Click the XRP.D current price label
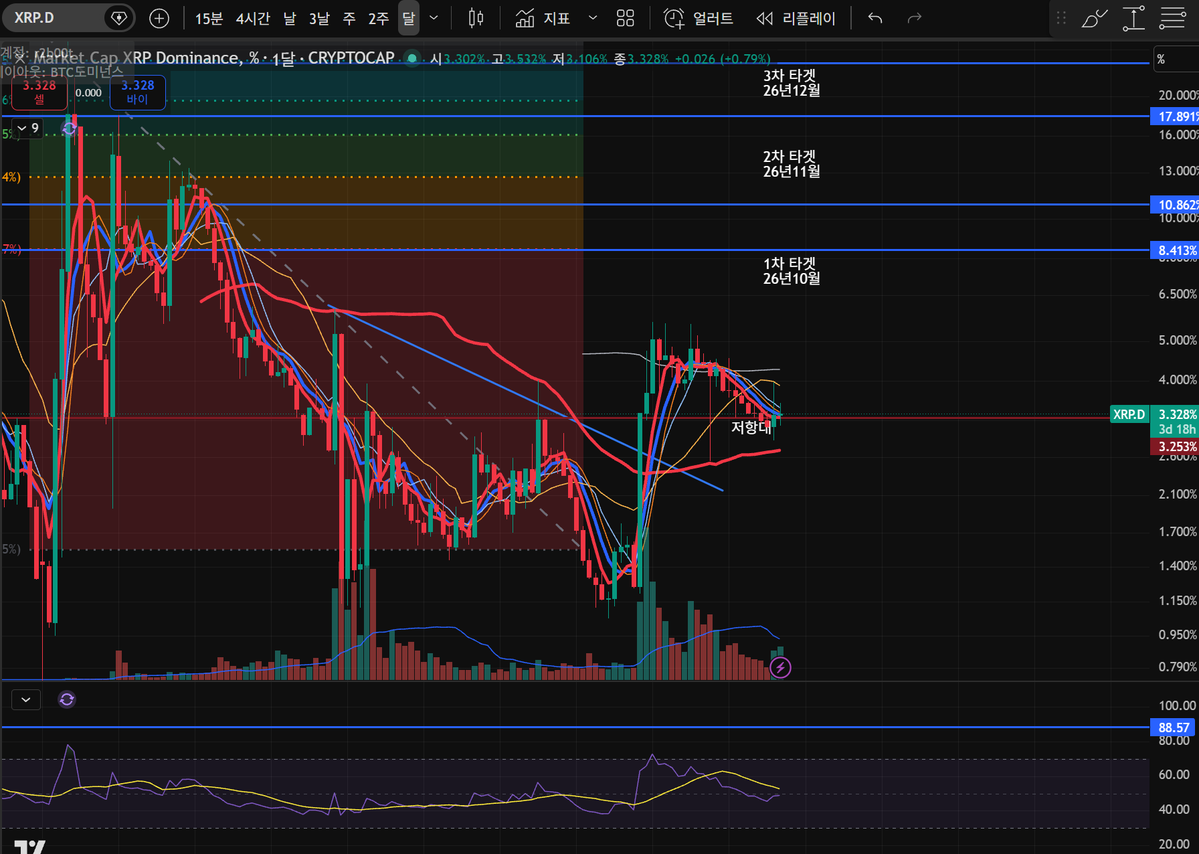Viewport: 1199px width, 854px height. click(1129, 414)
